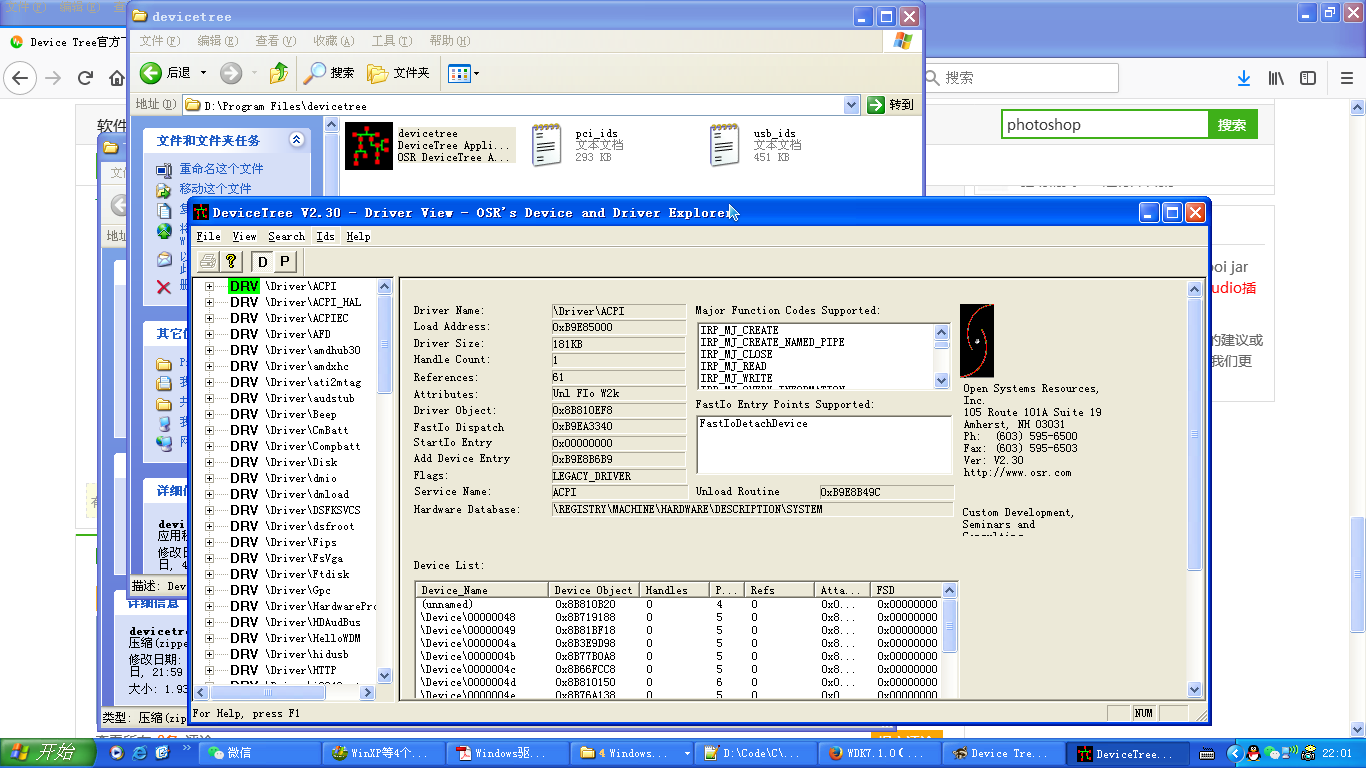Expand the \Driver\HTTP tree node
Image resolution: width=1366 pixels, height=768 pixels.
point(210,670)
